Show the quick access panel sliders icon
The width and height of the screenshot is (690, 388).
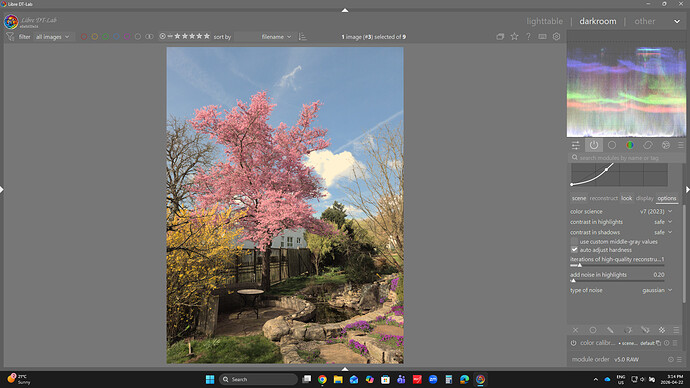[576, 145]
